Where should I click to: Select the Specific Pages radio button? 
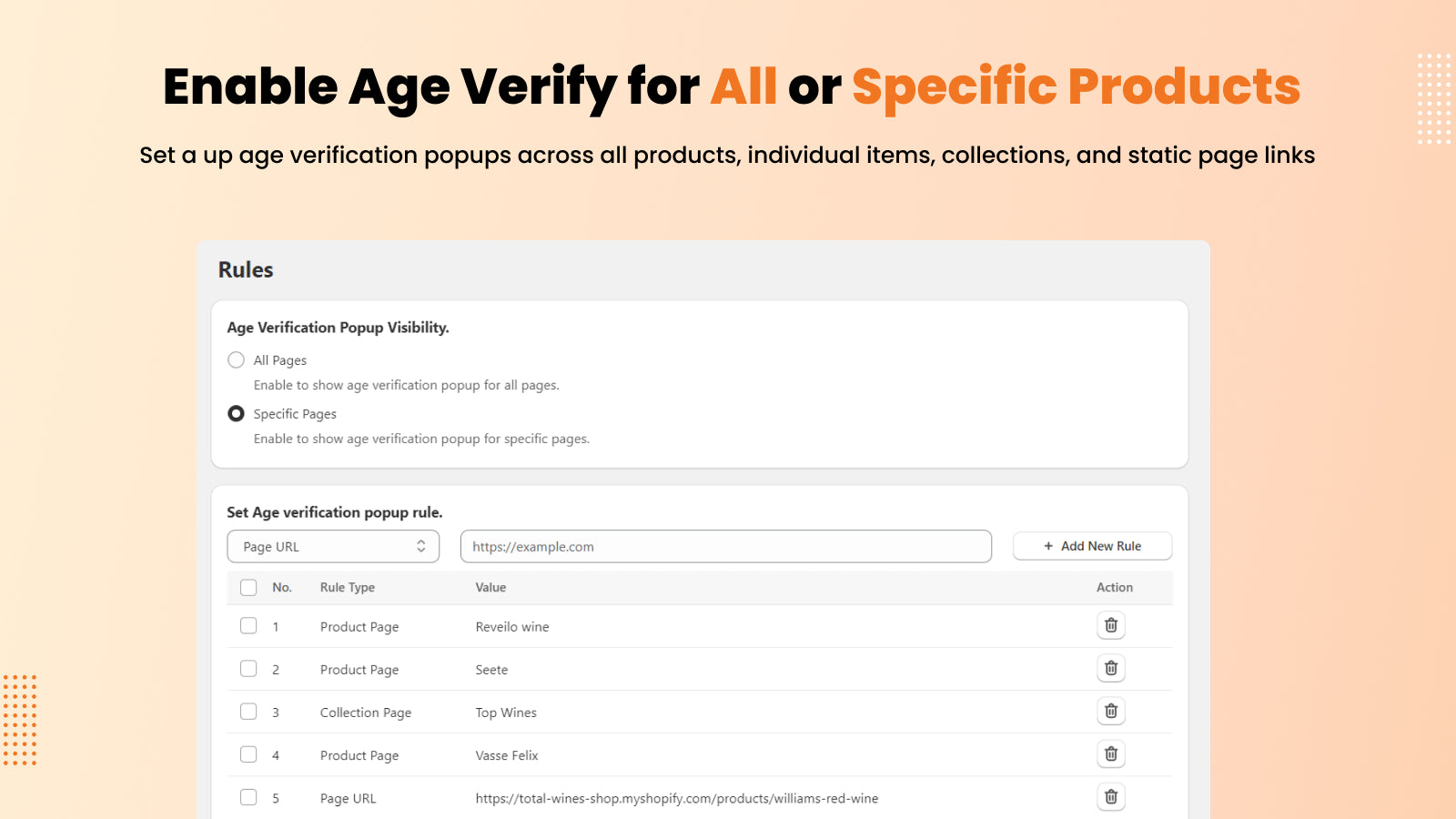pyautogui.click(x=236, y=413)
